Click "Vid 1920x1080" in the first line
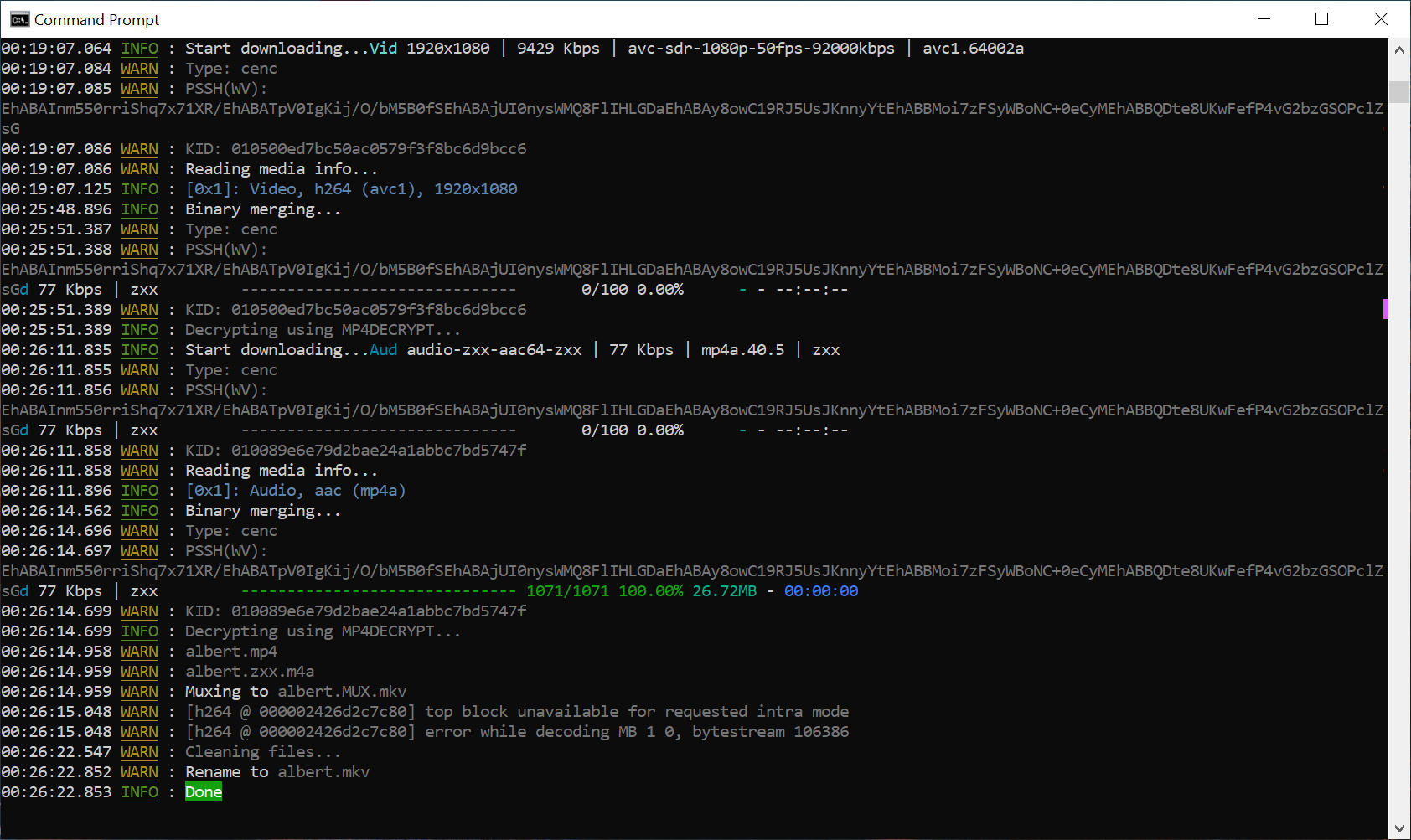This screenshot has width=1411, height=840. coord(430,49)
